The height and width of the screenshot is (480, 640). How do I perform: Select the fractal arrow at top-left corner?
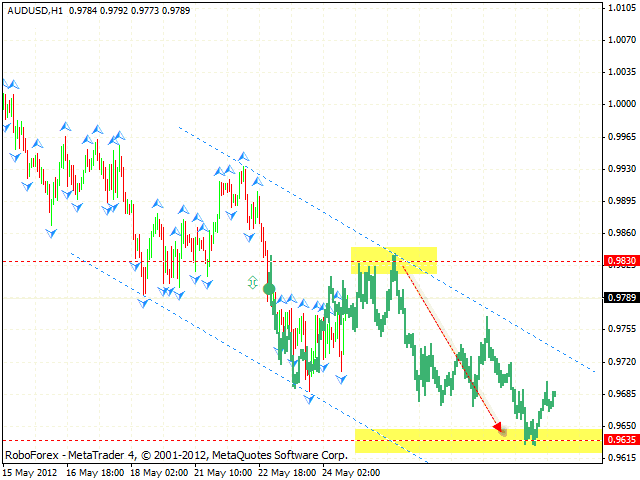(11, 86)
